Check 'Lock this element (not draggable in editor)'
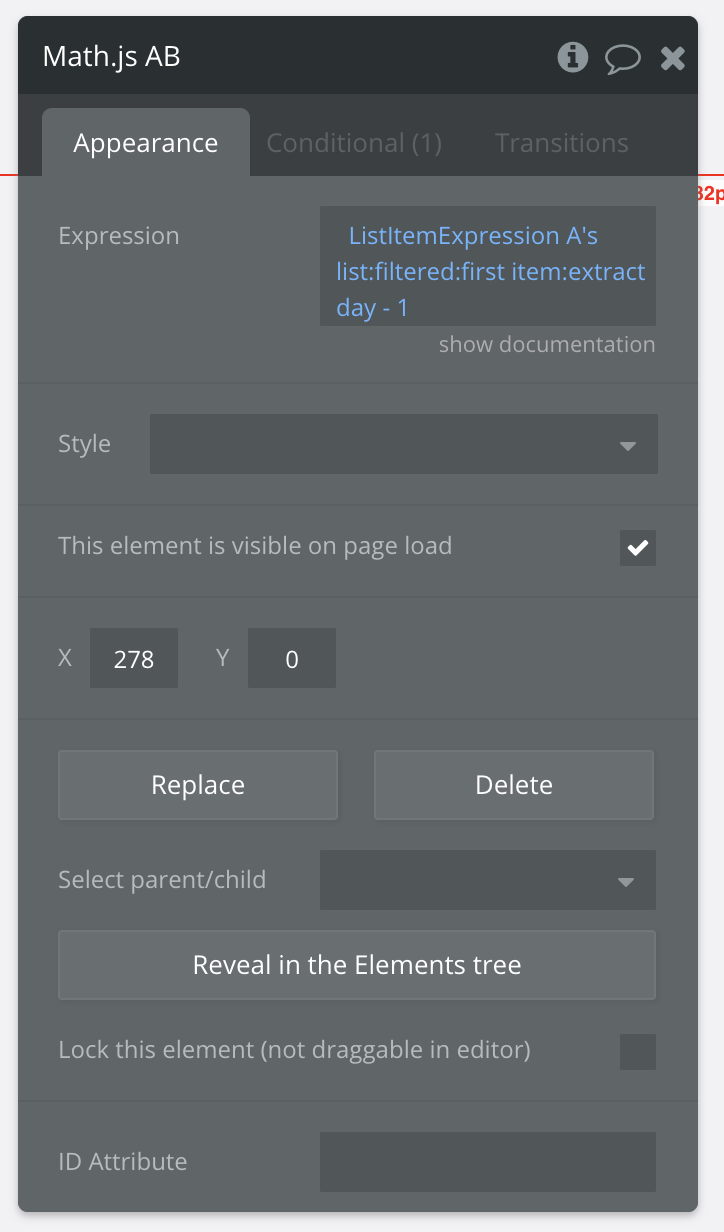This screenshot has height=1232, width=724. 637,1051
